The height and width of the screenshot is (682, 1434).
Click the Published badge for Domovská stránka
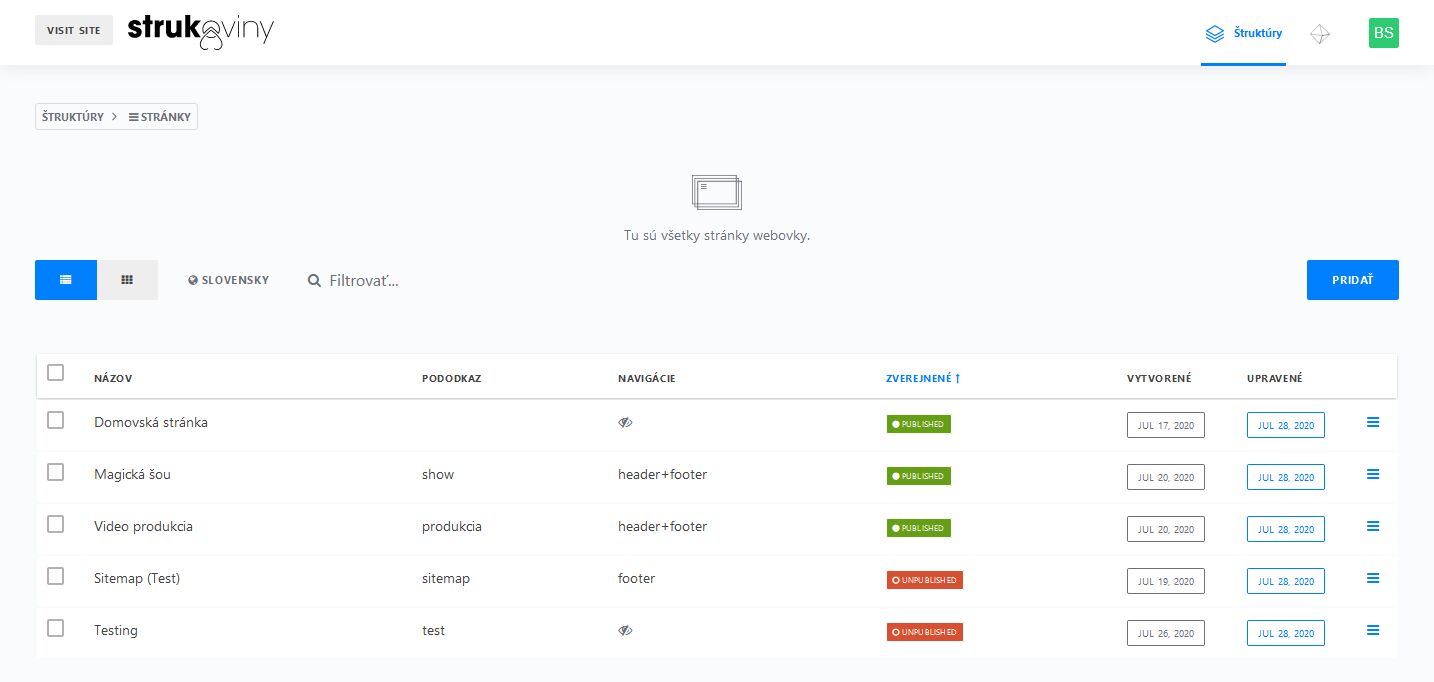pyautogui.click(x=919, y=424)
